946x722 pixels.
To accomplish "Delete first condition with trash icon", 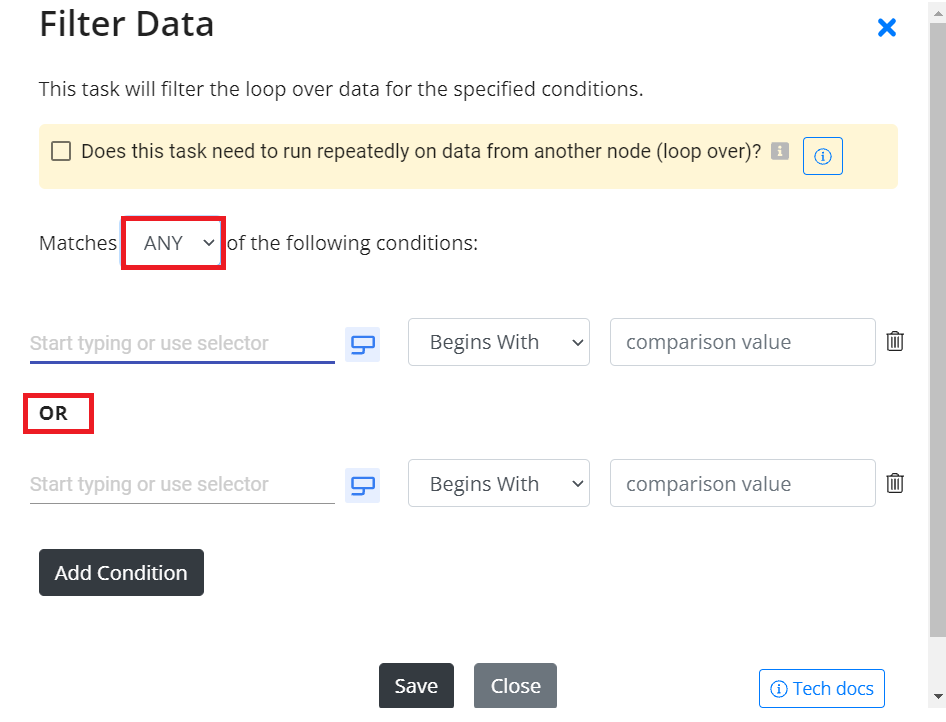I will 895,341.
